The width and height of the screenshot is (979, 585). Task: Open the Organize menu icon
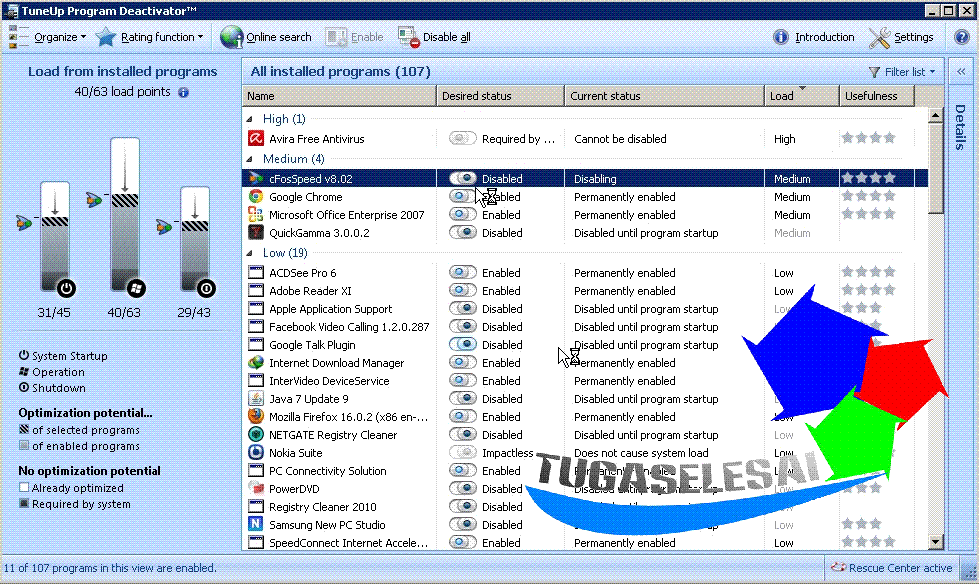pos(18,37)
